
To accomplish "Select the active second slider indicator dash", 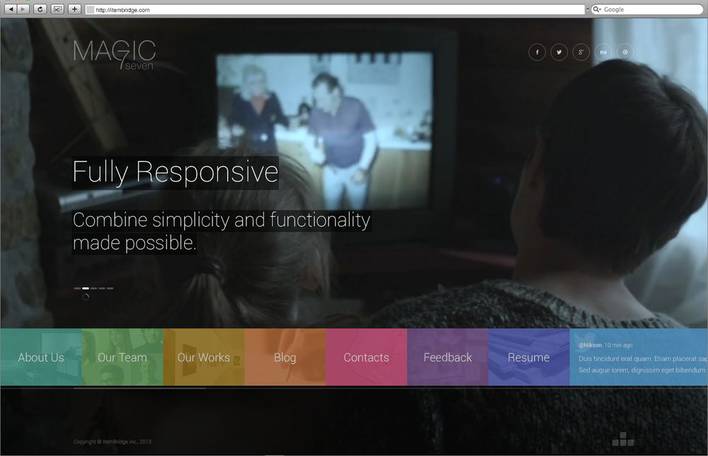I will (x=86, y=288).
